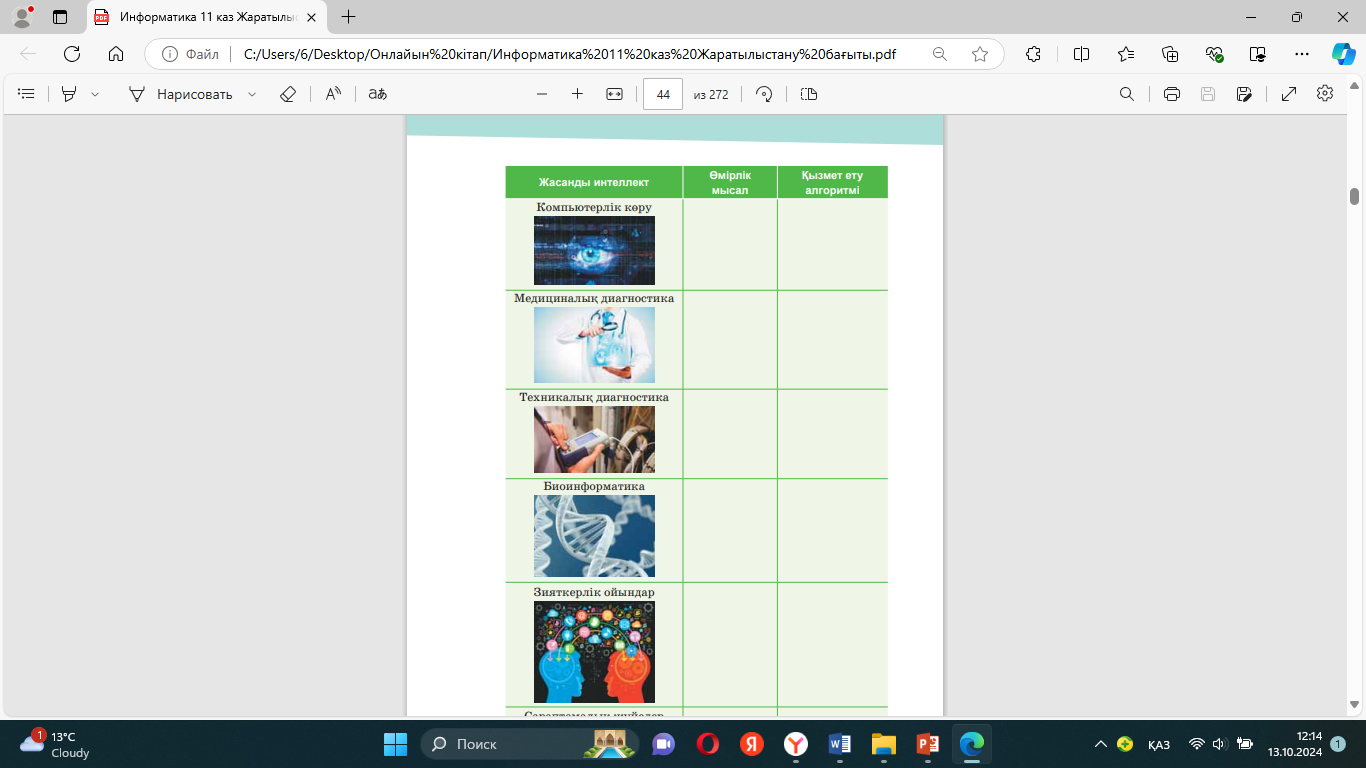Select the Информатика 11 каз PDF tab
1366x768 pixels.
pos(207,17)
